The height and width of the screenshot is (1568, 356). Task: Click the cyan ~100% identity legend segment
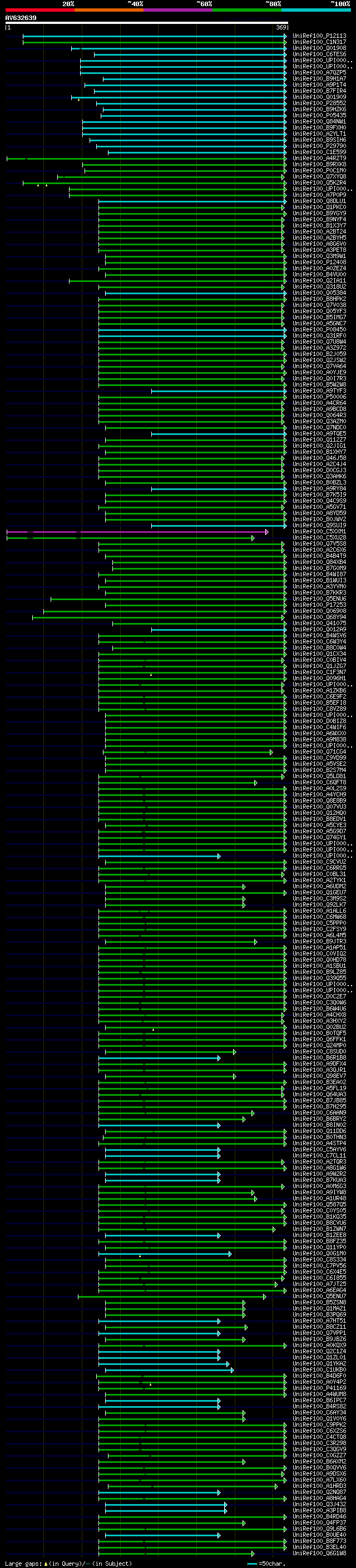pos(315,10)
